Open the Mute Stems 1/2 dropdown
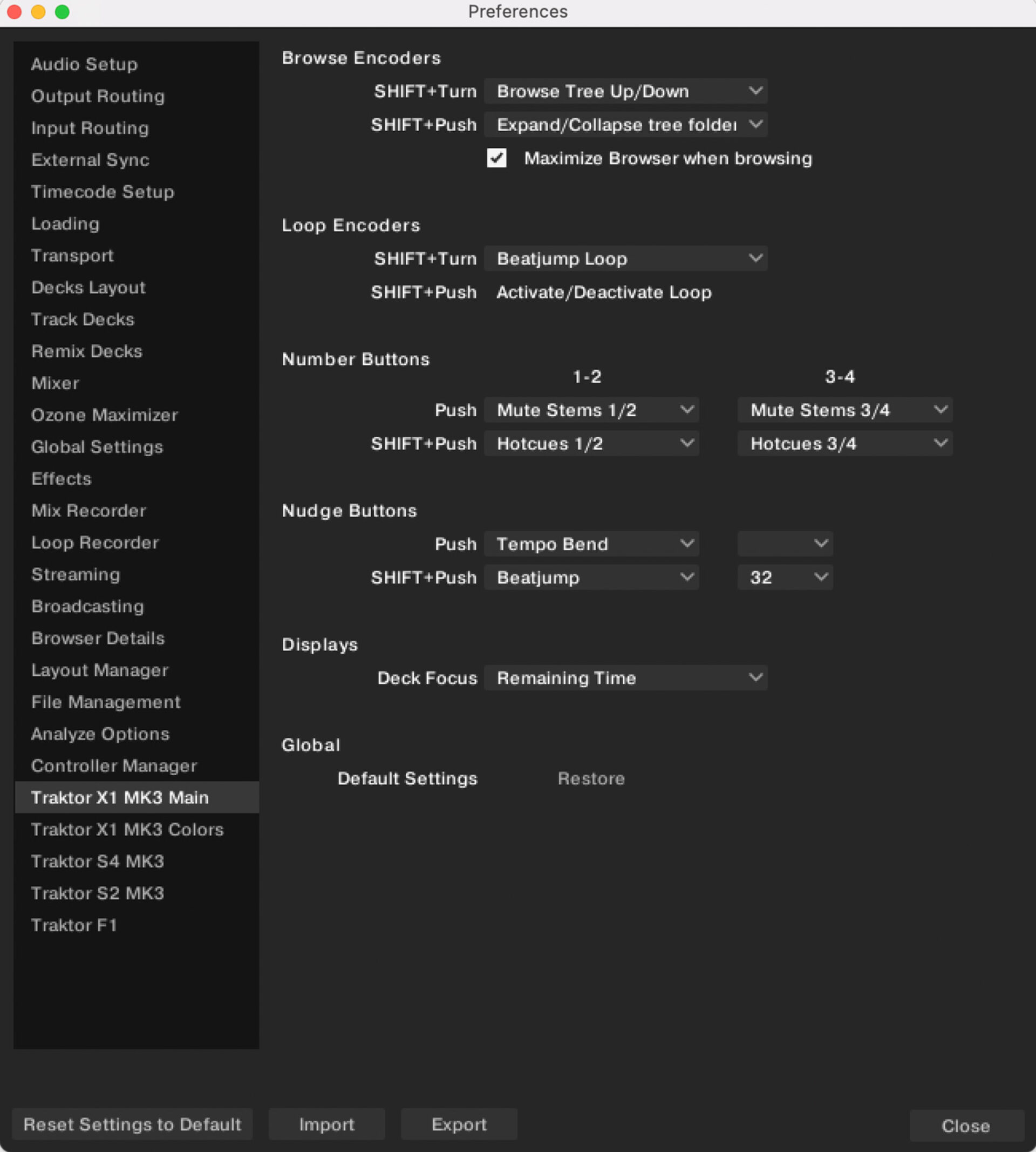This screenshot has width=1036, height=1152. tap(591, 409)
